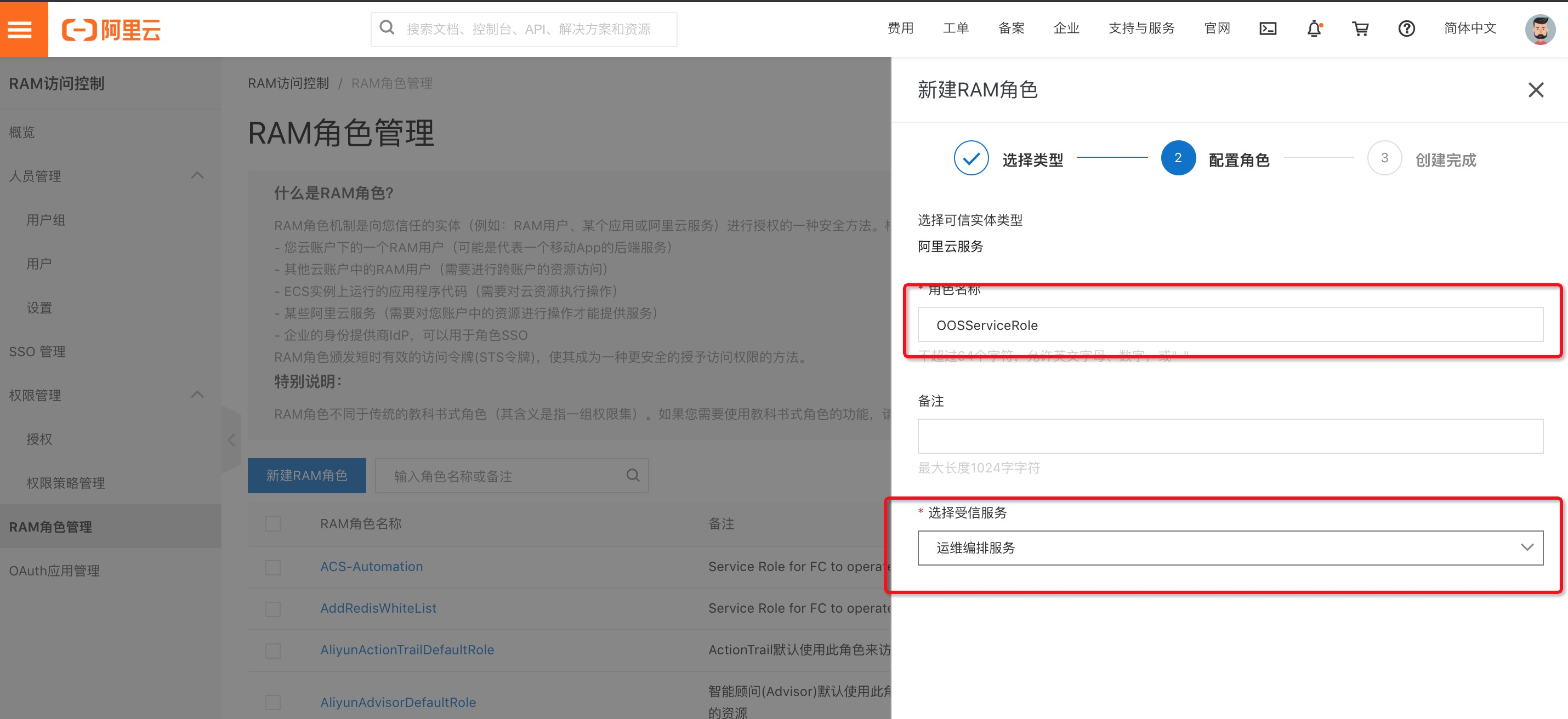1568x719 pixels.
Task: Click the Alibaba Cloud logo
Action: [x=111, y=29]
